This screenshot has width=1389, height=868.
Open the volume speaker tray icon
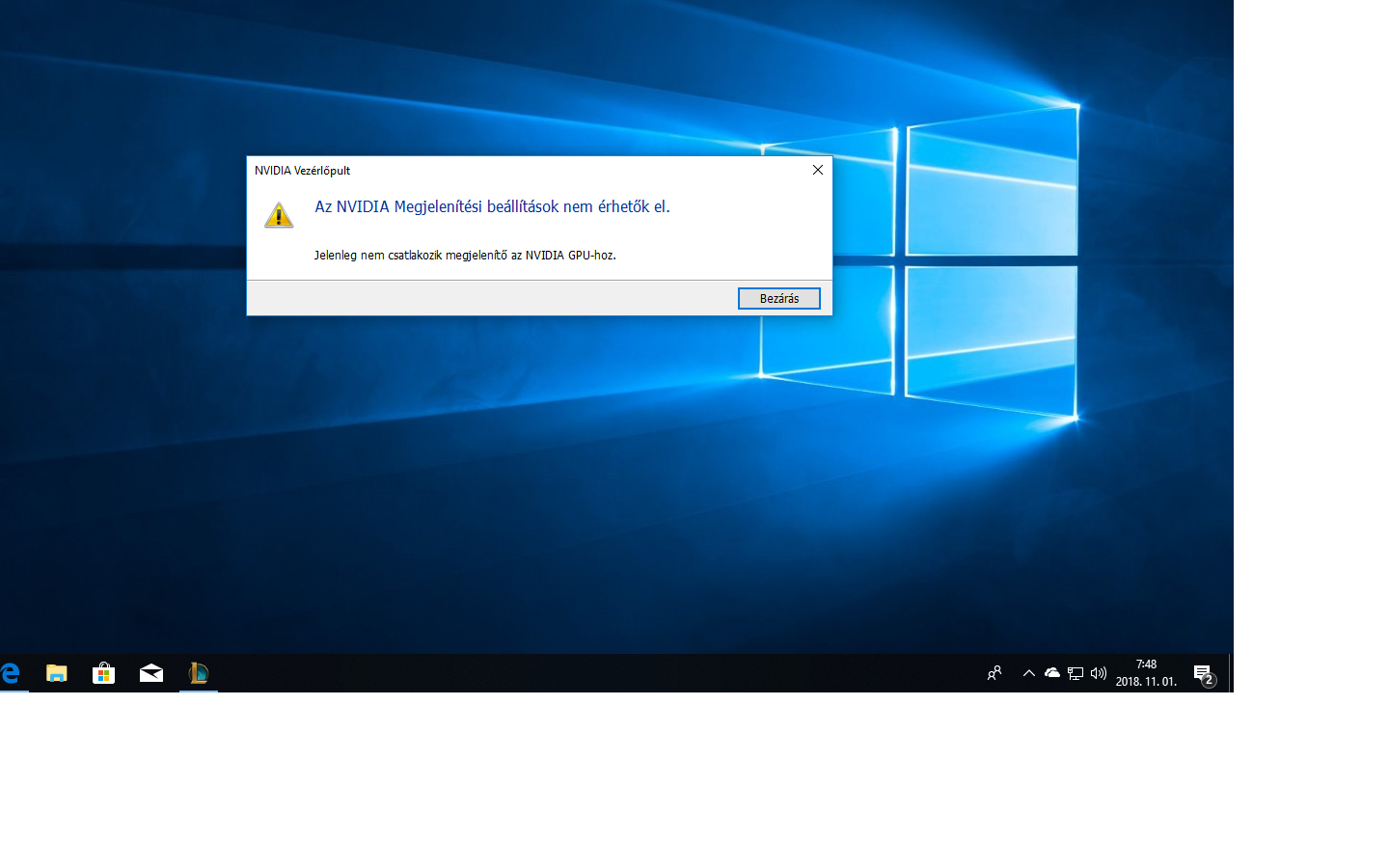coord(1099,673)
